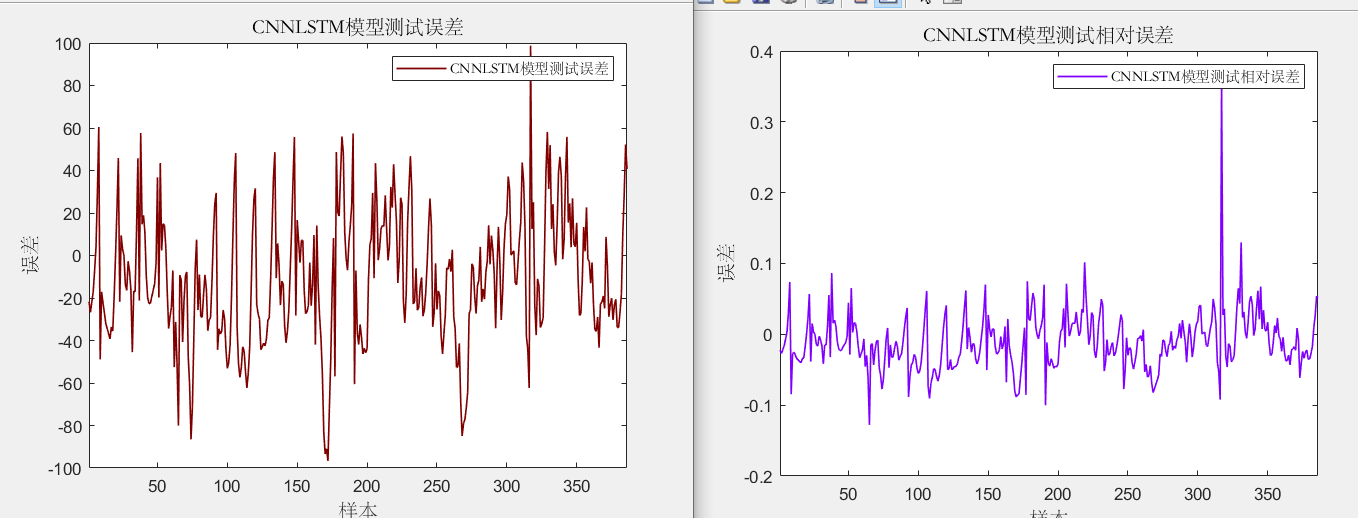Click x-axis tick 250 on the left plot
This screenshot has height=518, width=1358.
click(436, 486)
